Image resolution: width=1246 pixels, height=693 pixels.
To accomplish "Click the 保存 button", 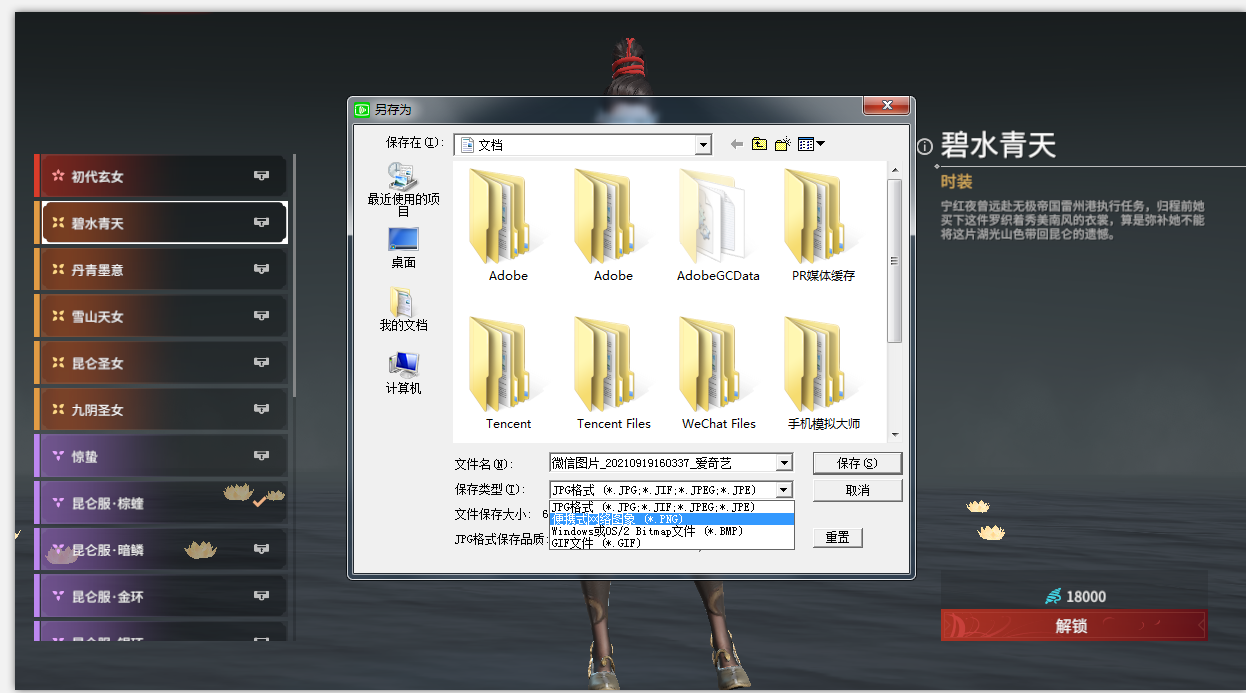I will [857, 463].
